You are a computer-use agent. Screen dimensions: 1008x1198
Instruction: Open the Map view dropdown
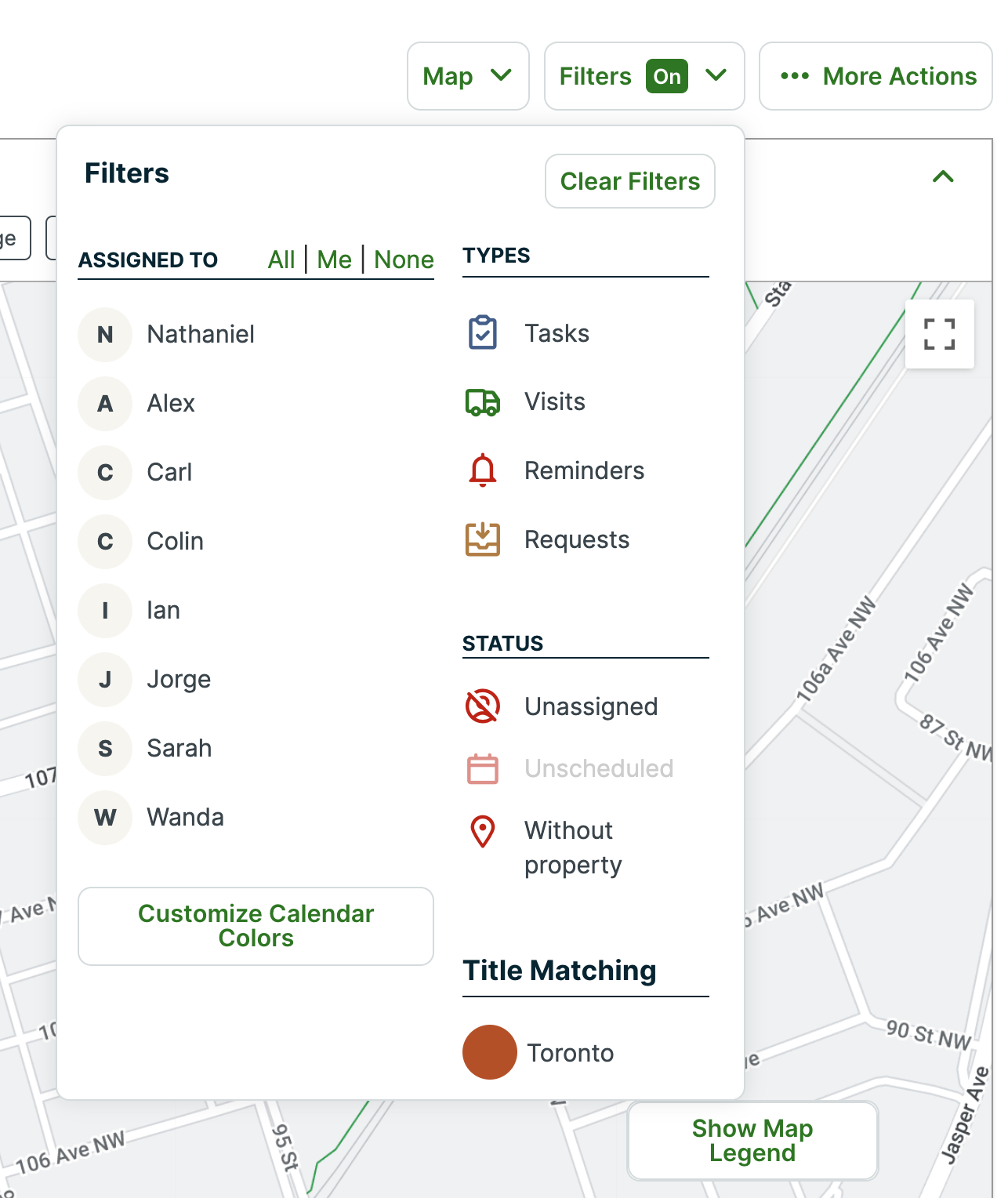click(x=468, y=76)
